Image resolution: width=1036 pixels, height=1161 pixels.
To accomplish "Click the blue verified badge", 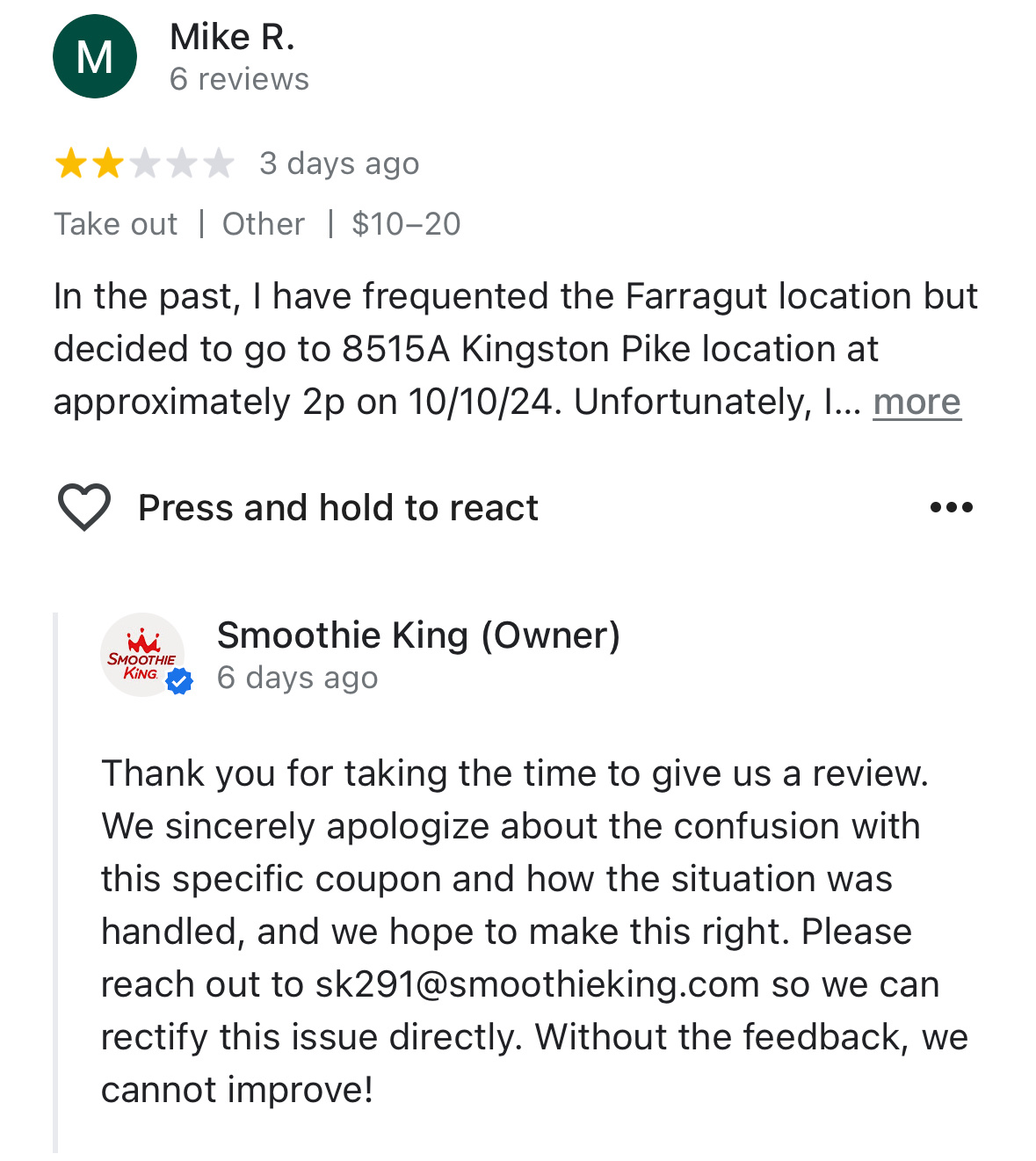I will click(179, 681).
